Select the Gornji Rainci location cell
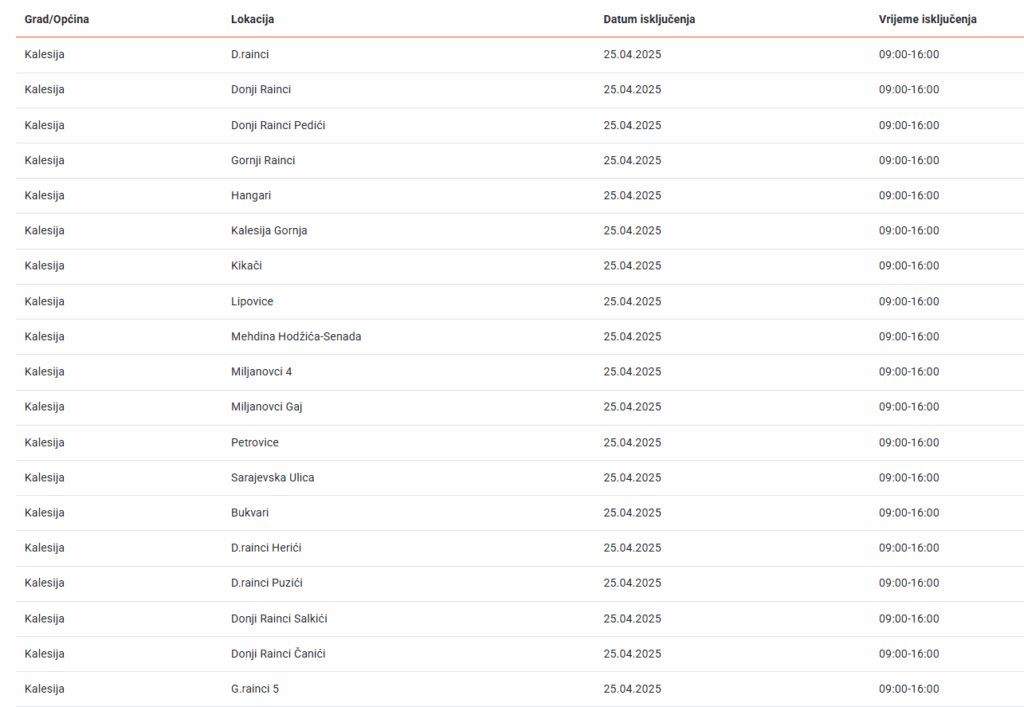This screenshot has width=1024, height=707. [x=263, y=160]
